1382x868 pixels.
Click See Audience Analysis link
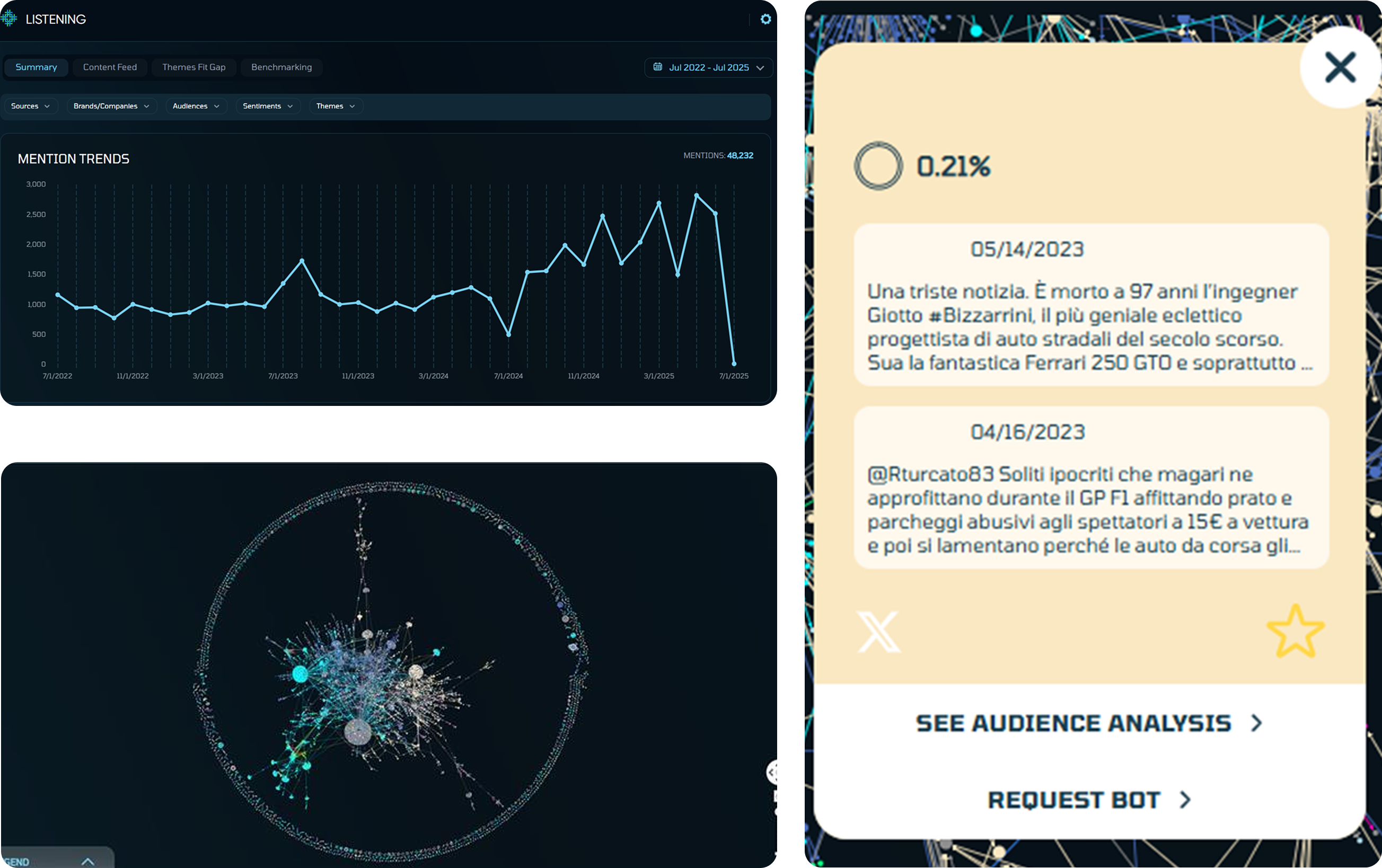point(1088,723)
